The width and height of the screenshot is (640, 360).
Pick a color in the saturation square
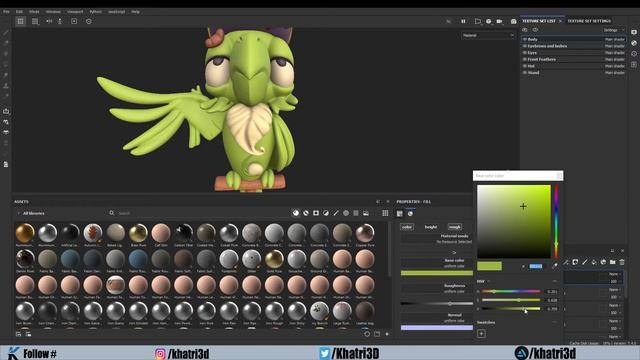pyautogui.click(x=514, y=221)
